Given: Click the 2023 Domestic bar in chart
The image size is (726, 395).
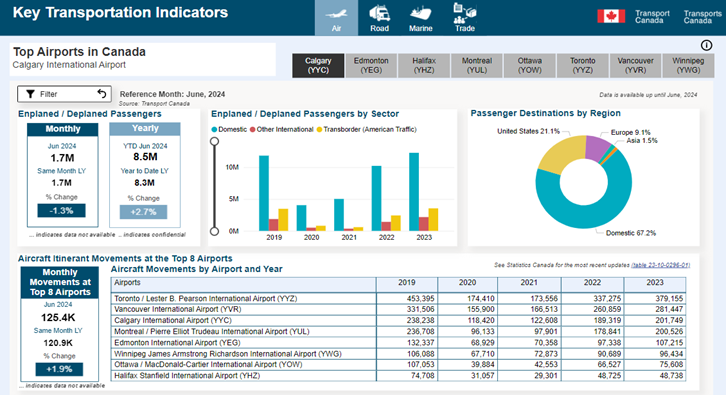Looking at the screenshot, I should tap(414, 192).
